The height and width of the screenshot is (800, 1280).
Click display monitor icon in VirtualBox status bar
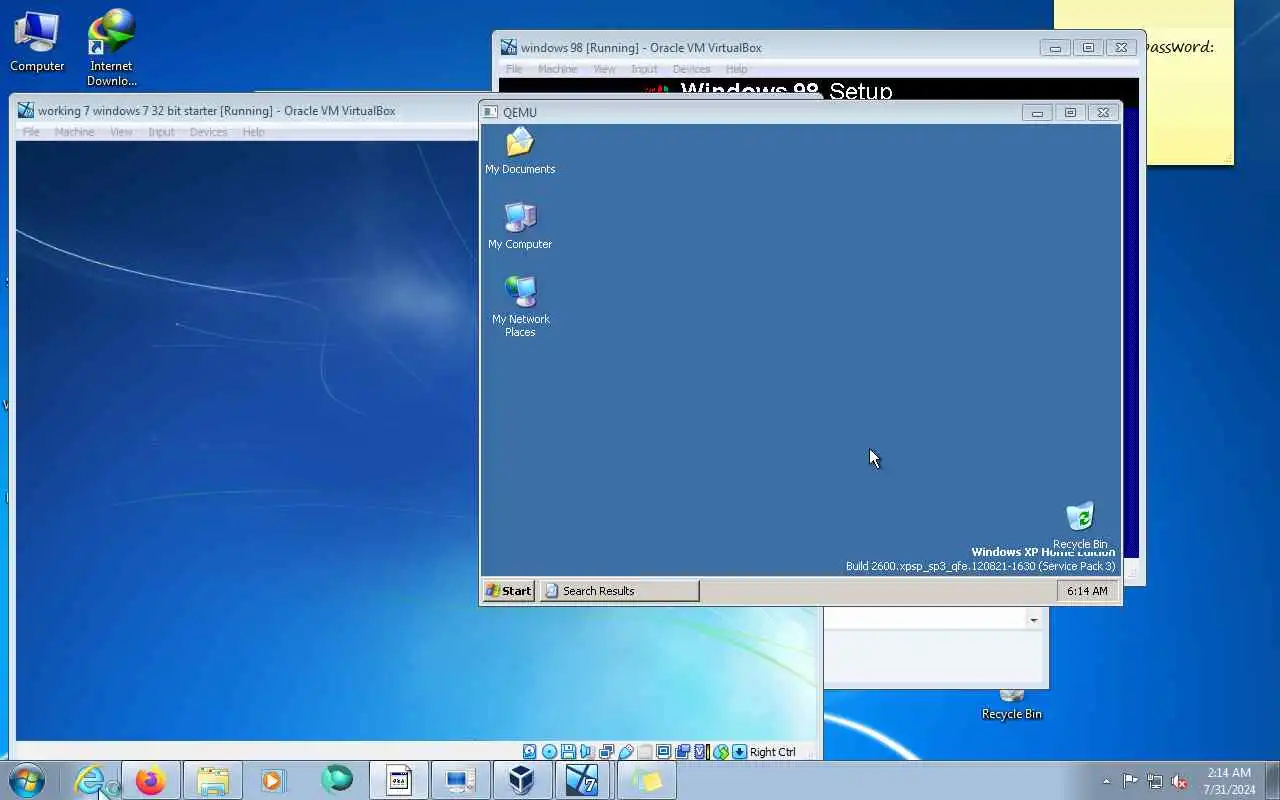(664, 752)
